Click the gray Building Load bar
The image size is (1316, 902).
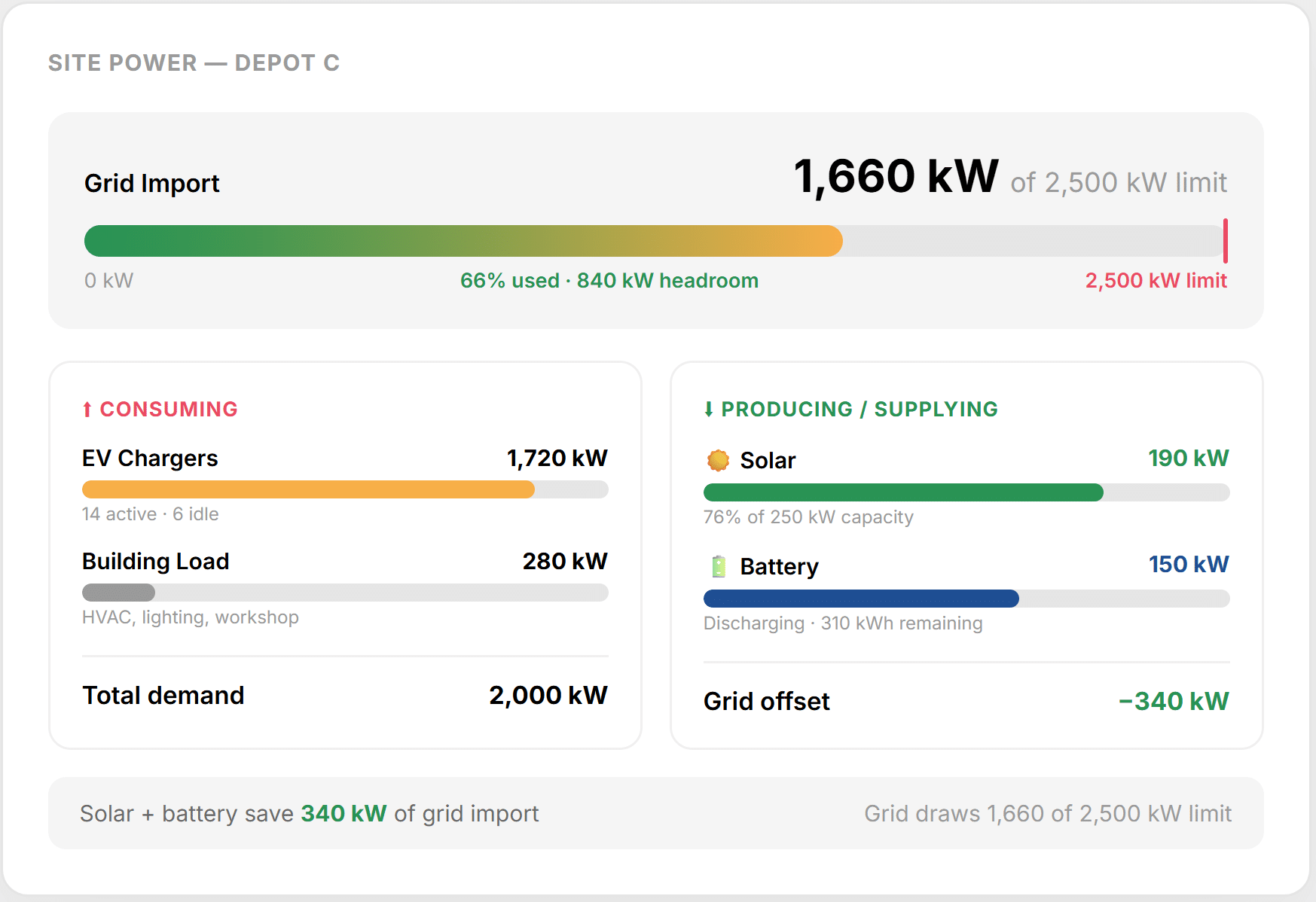118,593
